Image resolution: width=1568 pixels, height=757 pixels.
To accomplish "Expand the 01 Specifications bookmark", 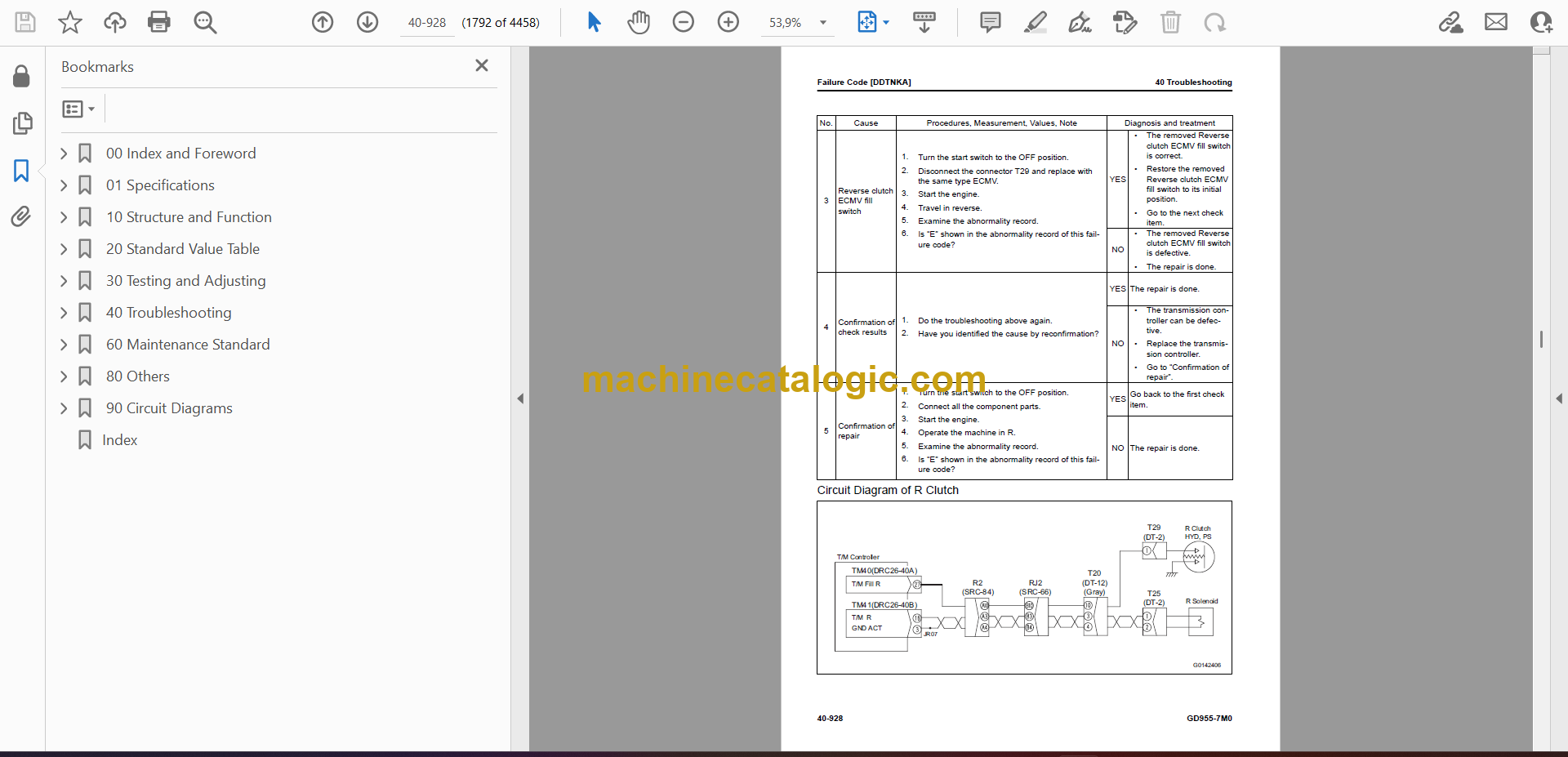I will tap(64, 185).
